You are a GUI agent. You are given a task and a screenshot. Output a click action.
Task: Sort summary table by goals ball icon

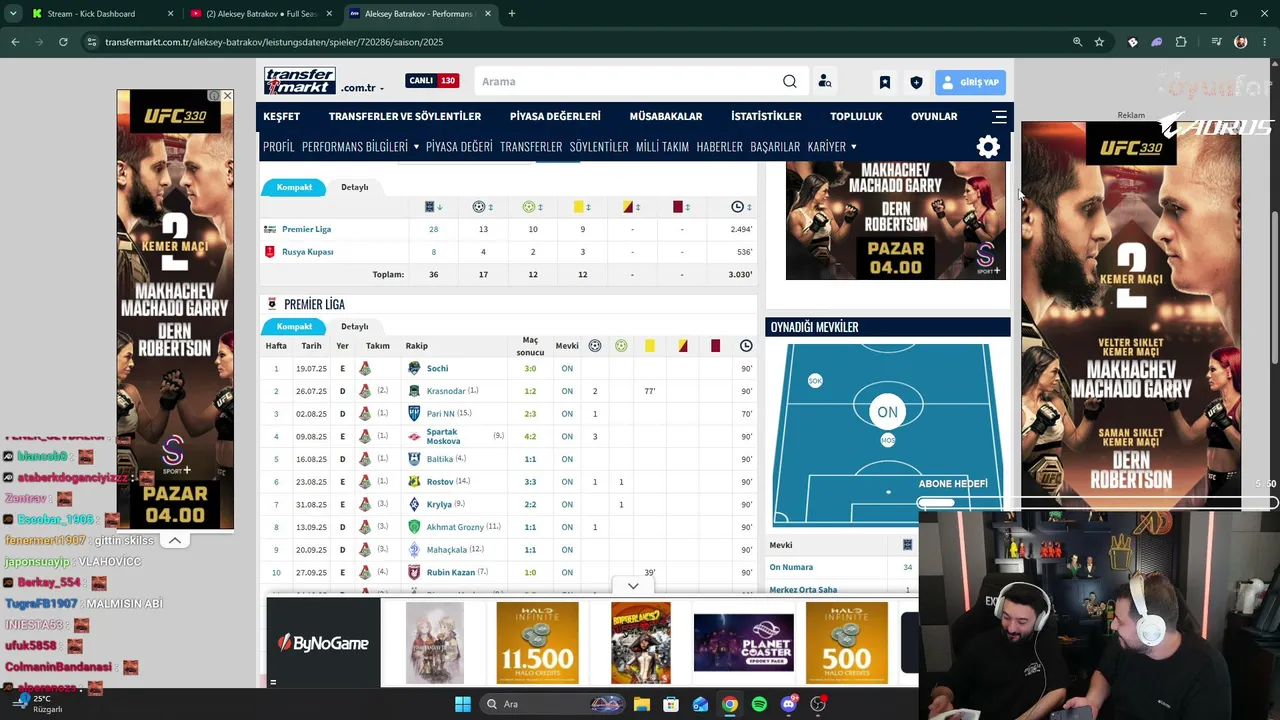[479, 207]
